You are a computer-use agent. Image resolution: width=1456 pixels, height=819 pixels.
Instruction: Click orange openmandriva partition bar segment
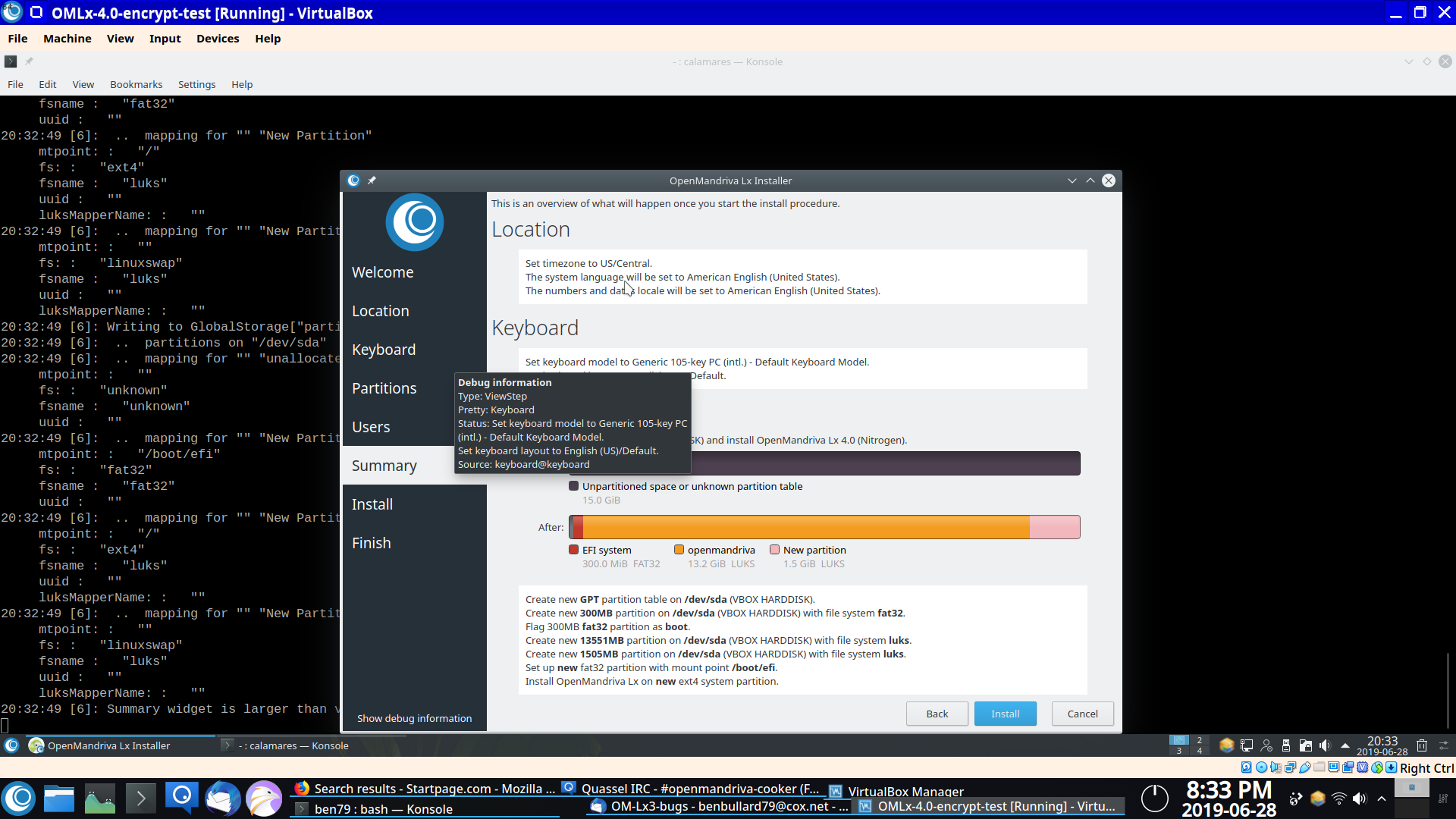click(806, 527)
